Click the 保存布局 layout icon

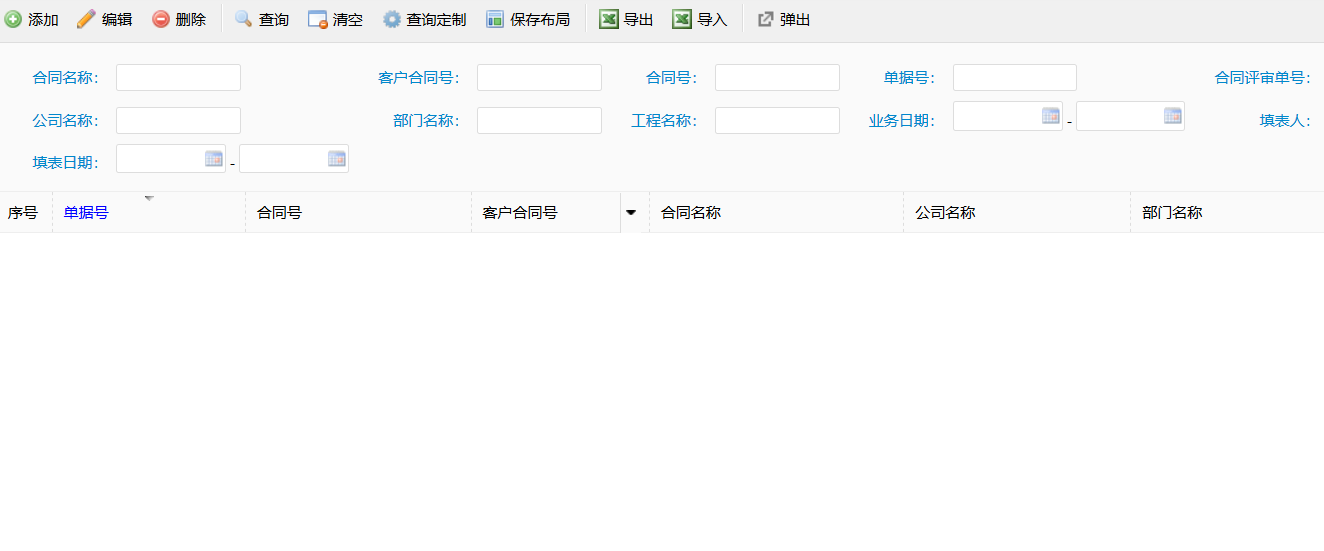click(x=495, y=19)
